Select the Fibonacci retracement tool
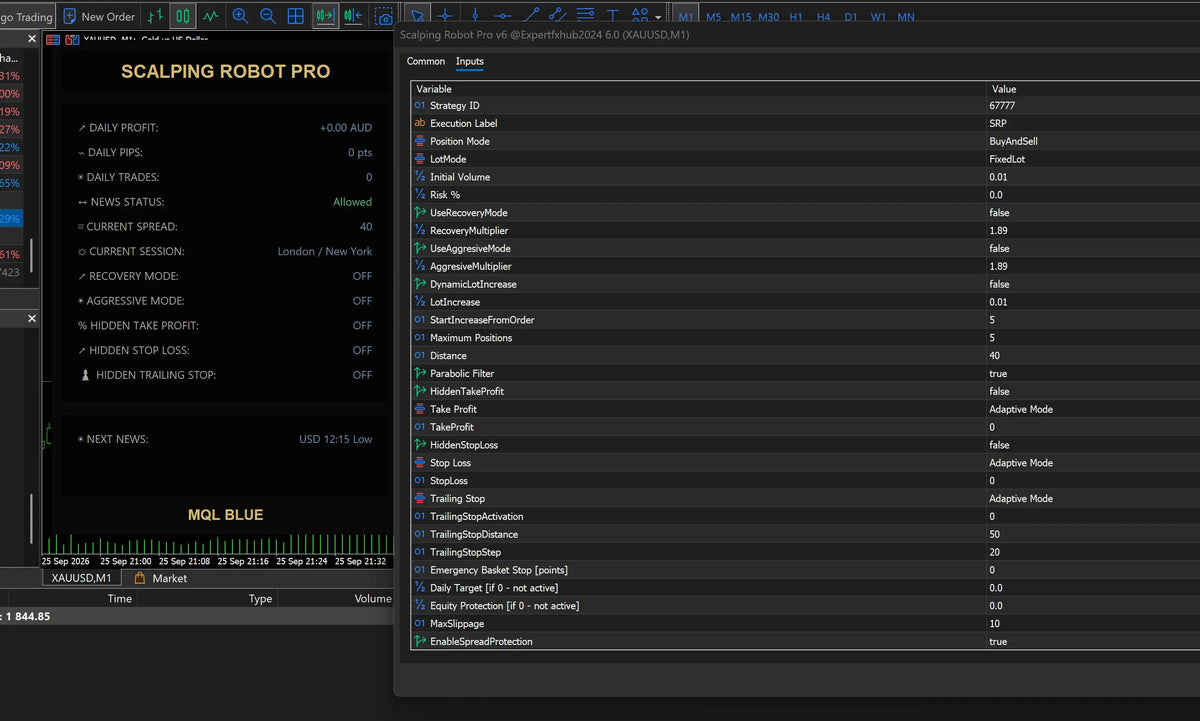This screenshot has width=1200, height=721. (x=585, y=16)
